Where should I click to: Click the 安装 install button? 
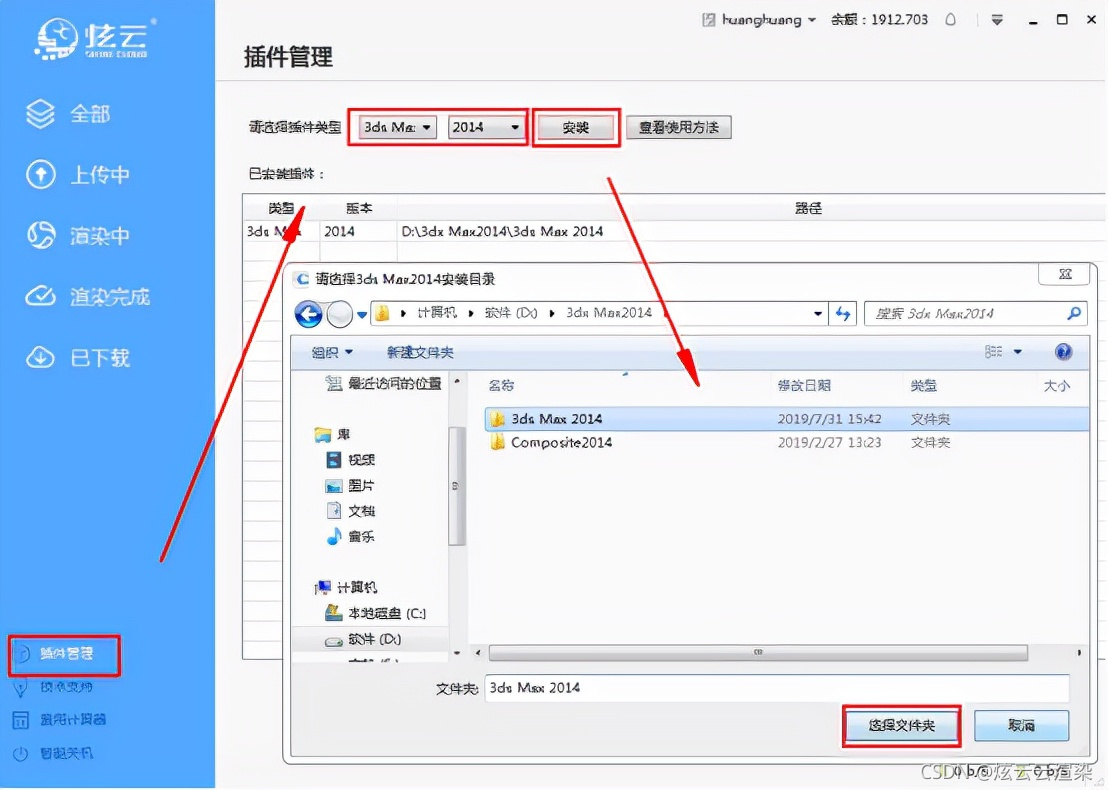click(x=575, y=128)
